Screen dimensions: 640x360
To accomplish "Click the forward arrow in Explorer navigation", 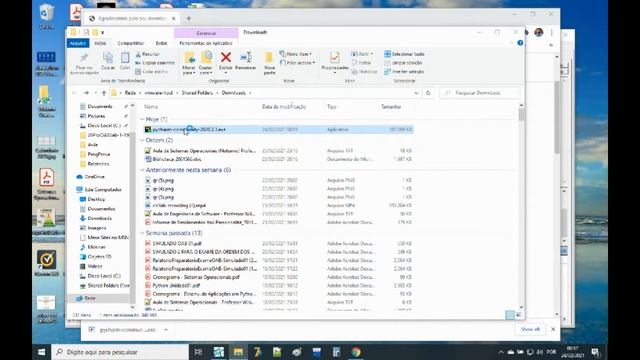I will pos(86,93).
